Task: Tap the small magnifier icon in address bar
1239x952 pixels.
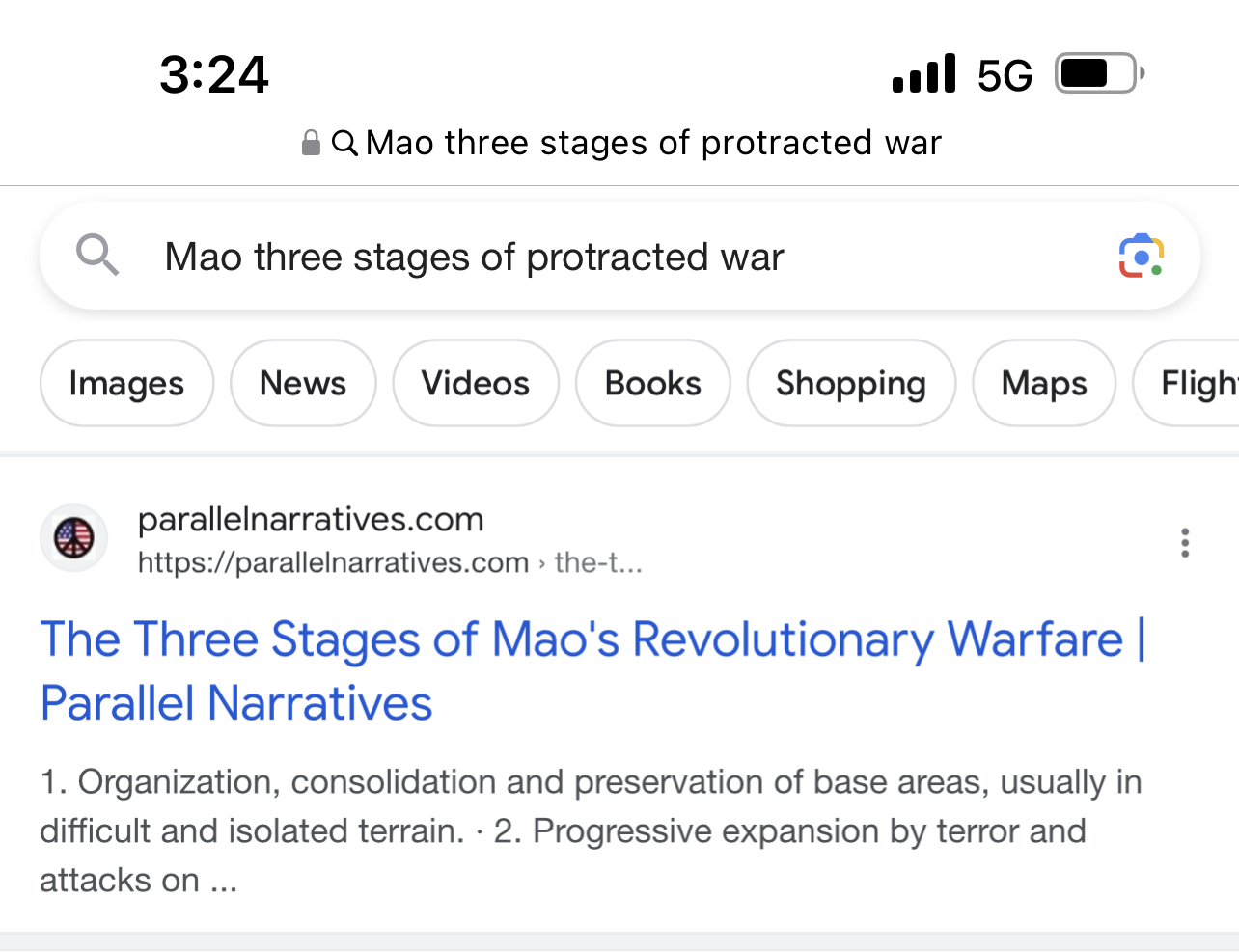Action: [x=344, y=143]
